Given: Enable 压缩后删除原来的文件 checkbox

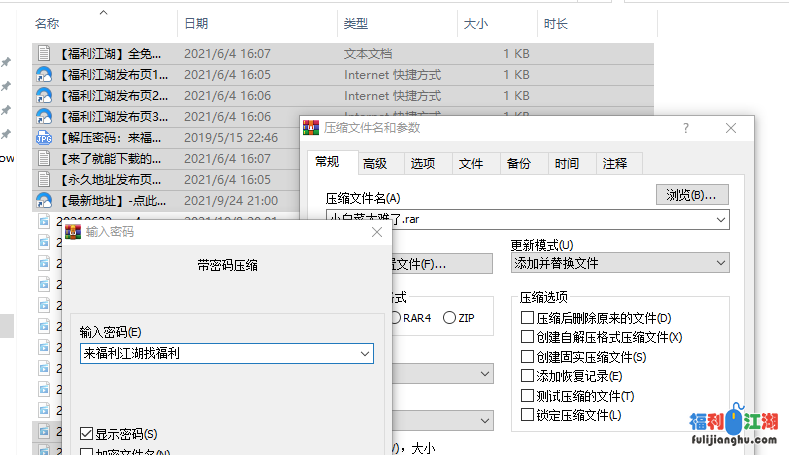Looking at the screenshot, I should click(x=527, y=318).
